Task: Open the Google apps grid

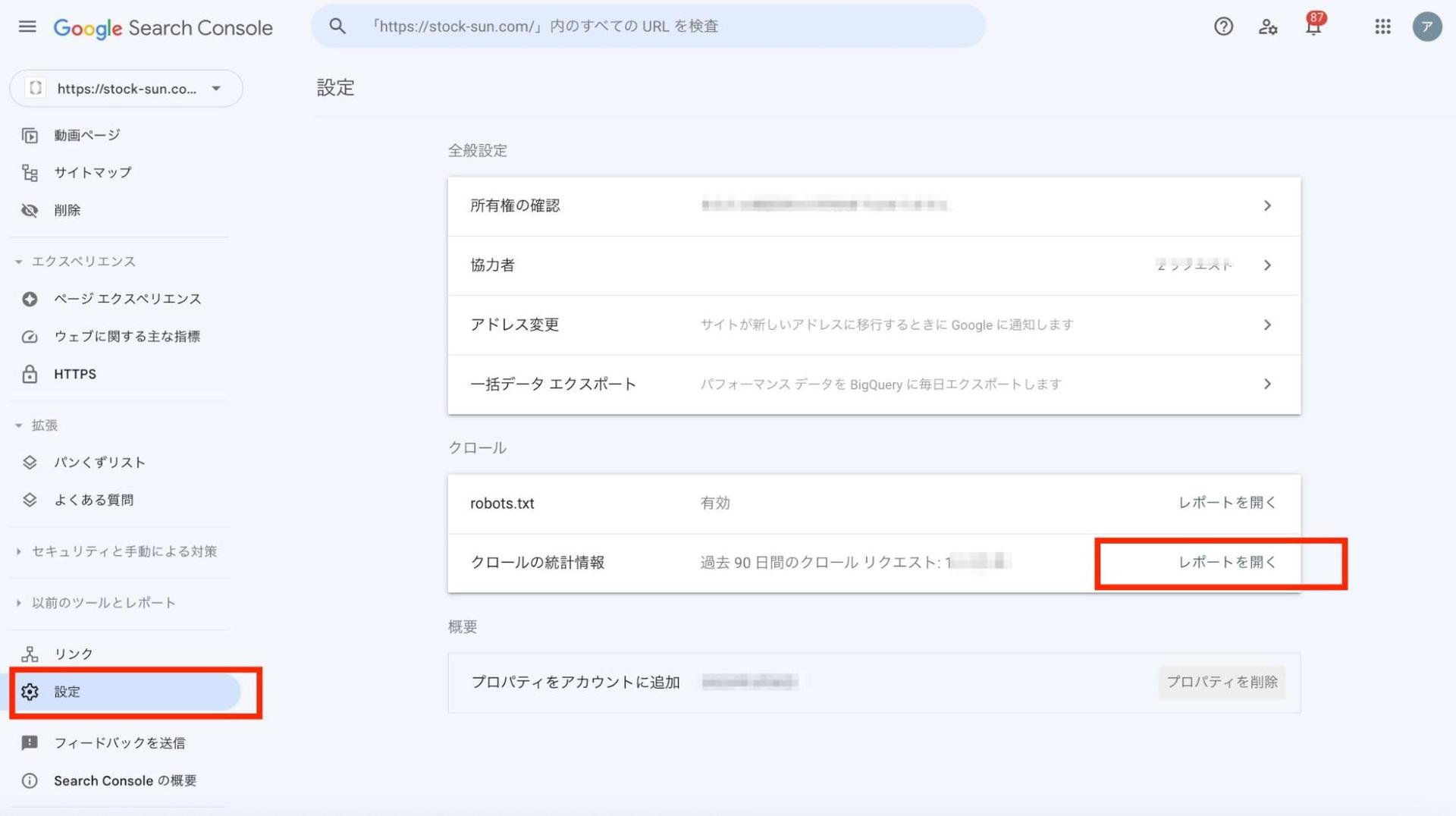Action: [1382, 27]
